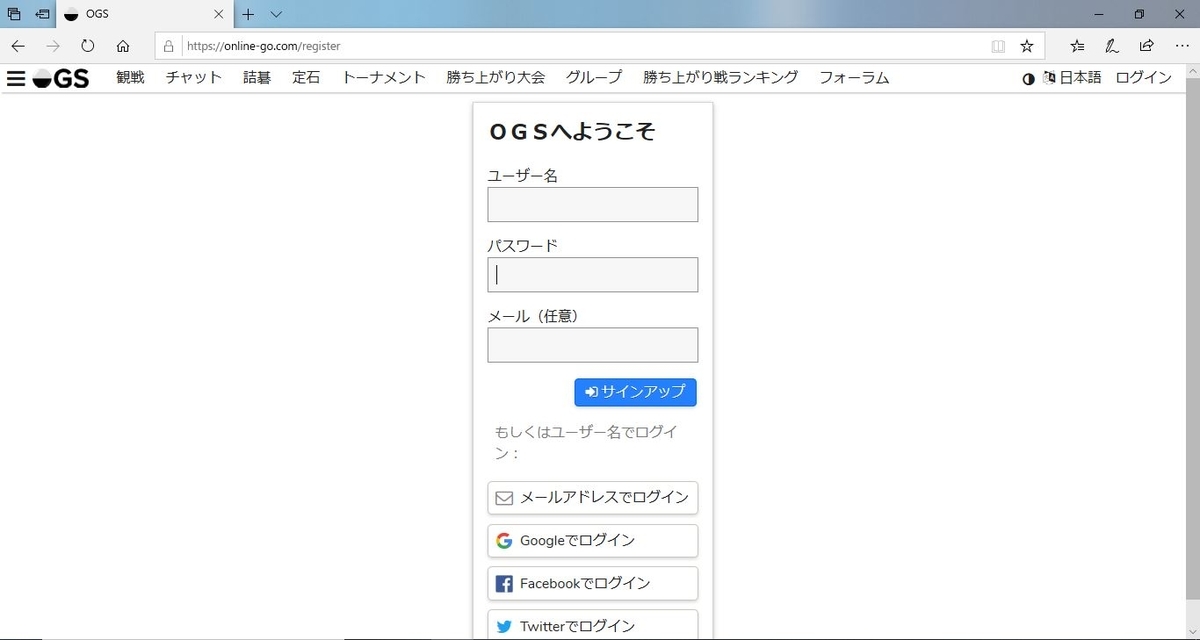
Task: Click the Edge home icon
Action: click(x=123, y=45)
